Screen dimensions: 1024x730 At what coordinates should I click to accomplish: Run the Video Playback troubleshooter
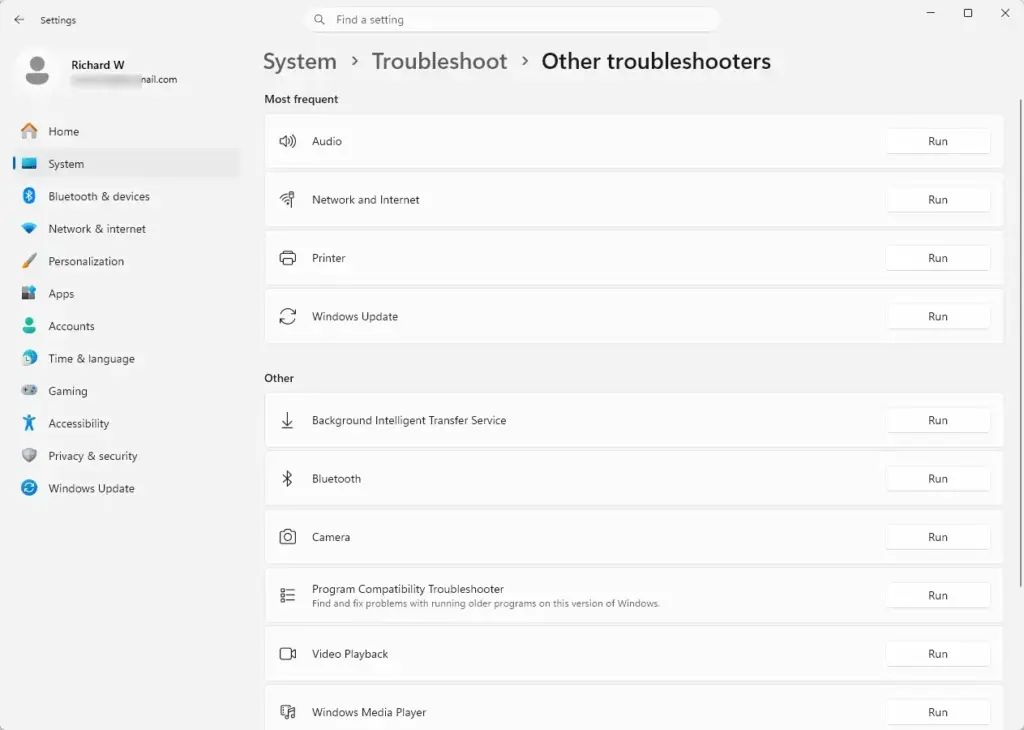coord(938,654)
